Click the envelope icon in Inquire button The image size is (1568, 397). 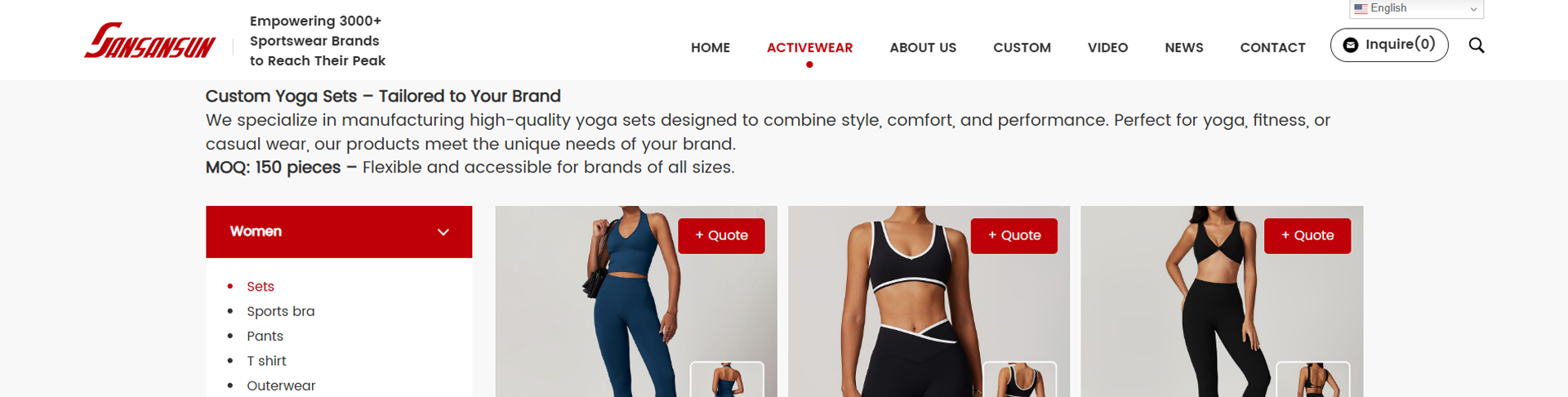(1351, 45)
